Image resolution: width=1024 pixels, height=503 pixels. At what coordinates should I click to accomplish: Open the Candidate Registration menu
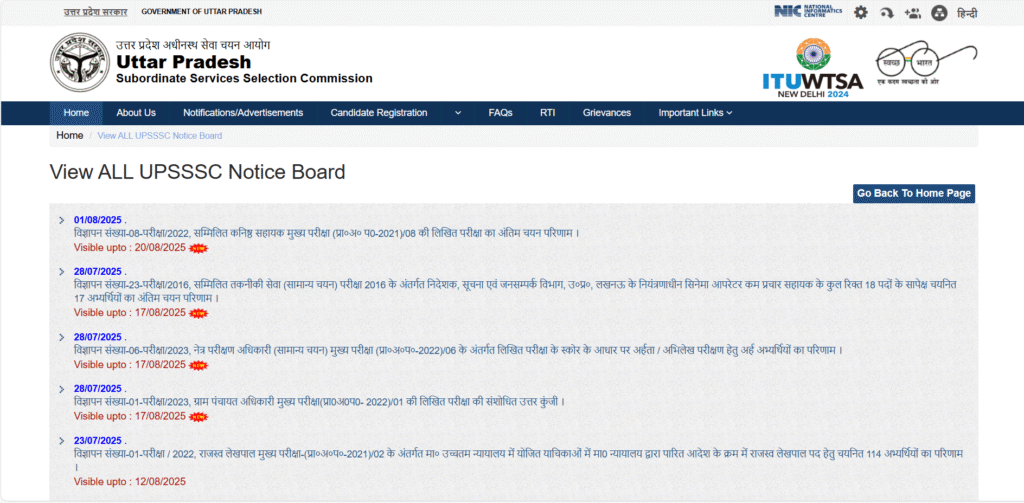[378, 113]
